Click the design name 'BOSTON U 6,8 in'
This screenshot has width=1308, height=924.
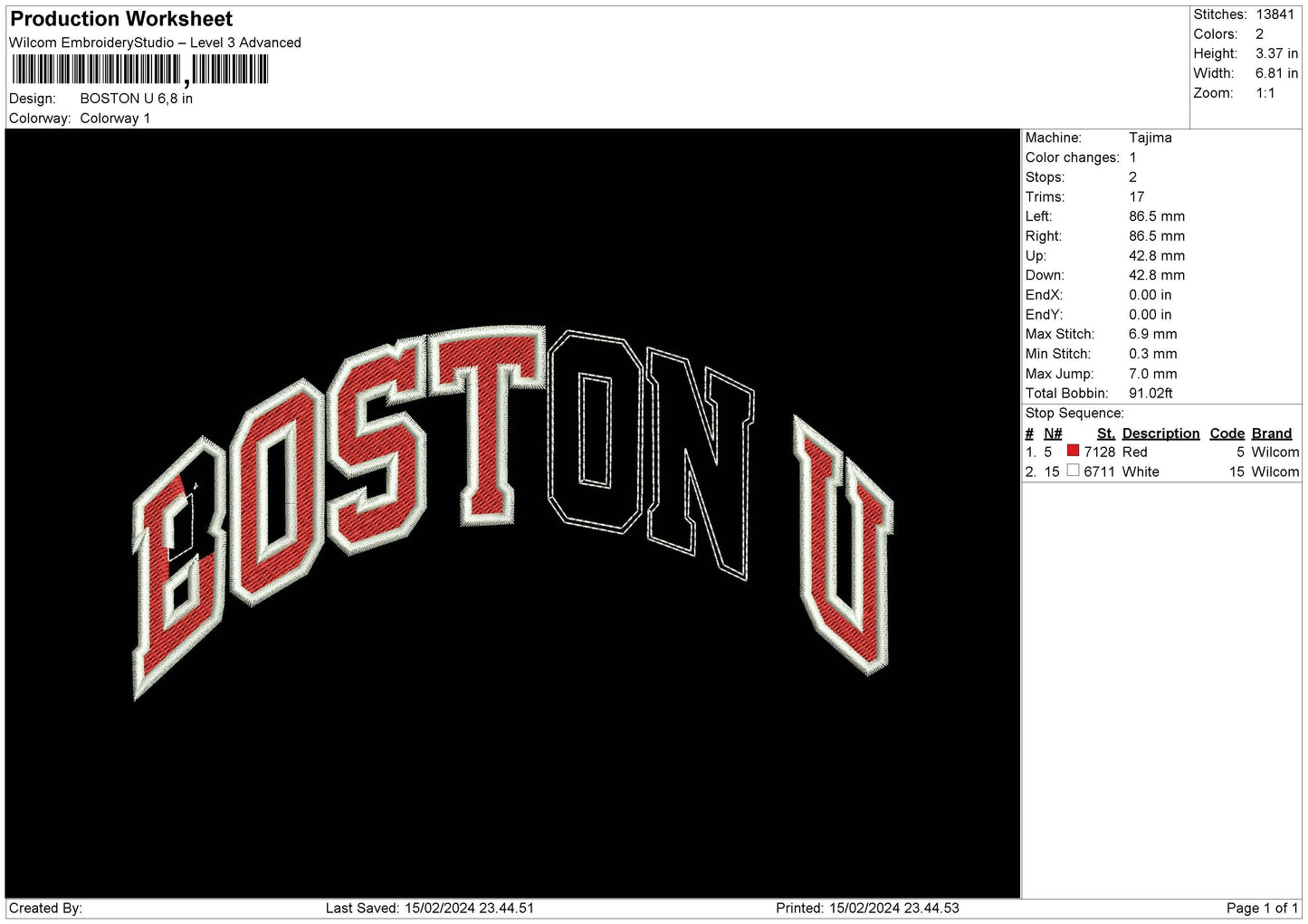tap(136, 99)
